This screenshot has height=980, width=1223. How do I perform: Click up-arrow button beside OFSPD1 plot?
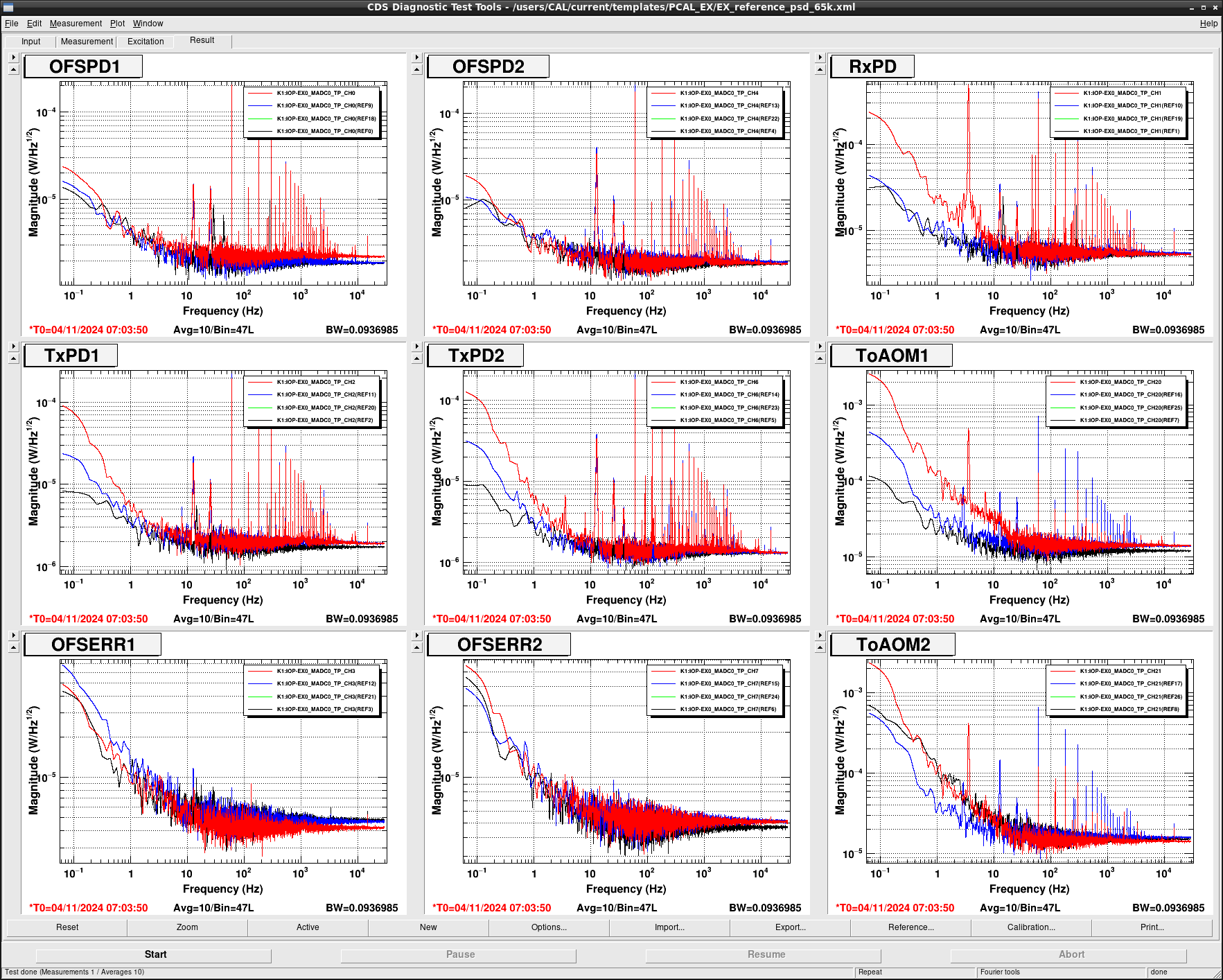click(13, 69)
